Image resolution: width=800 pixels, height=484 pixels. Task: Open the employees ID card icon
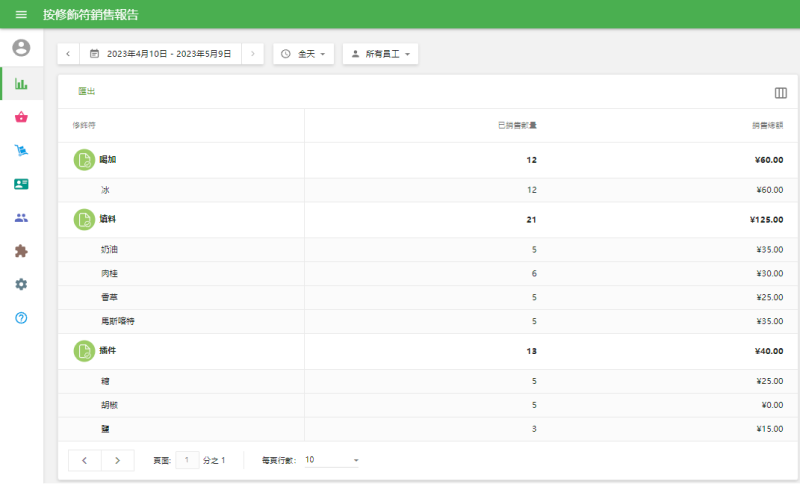[21, 184]
